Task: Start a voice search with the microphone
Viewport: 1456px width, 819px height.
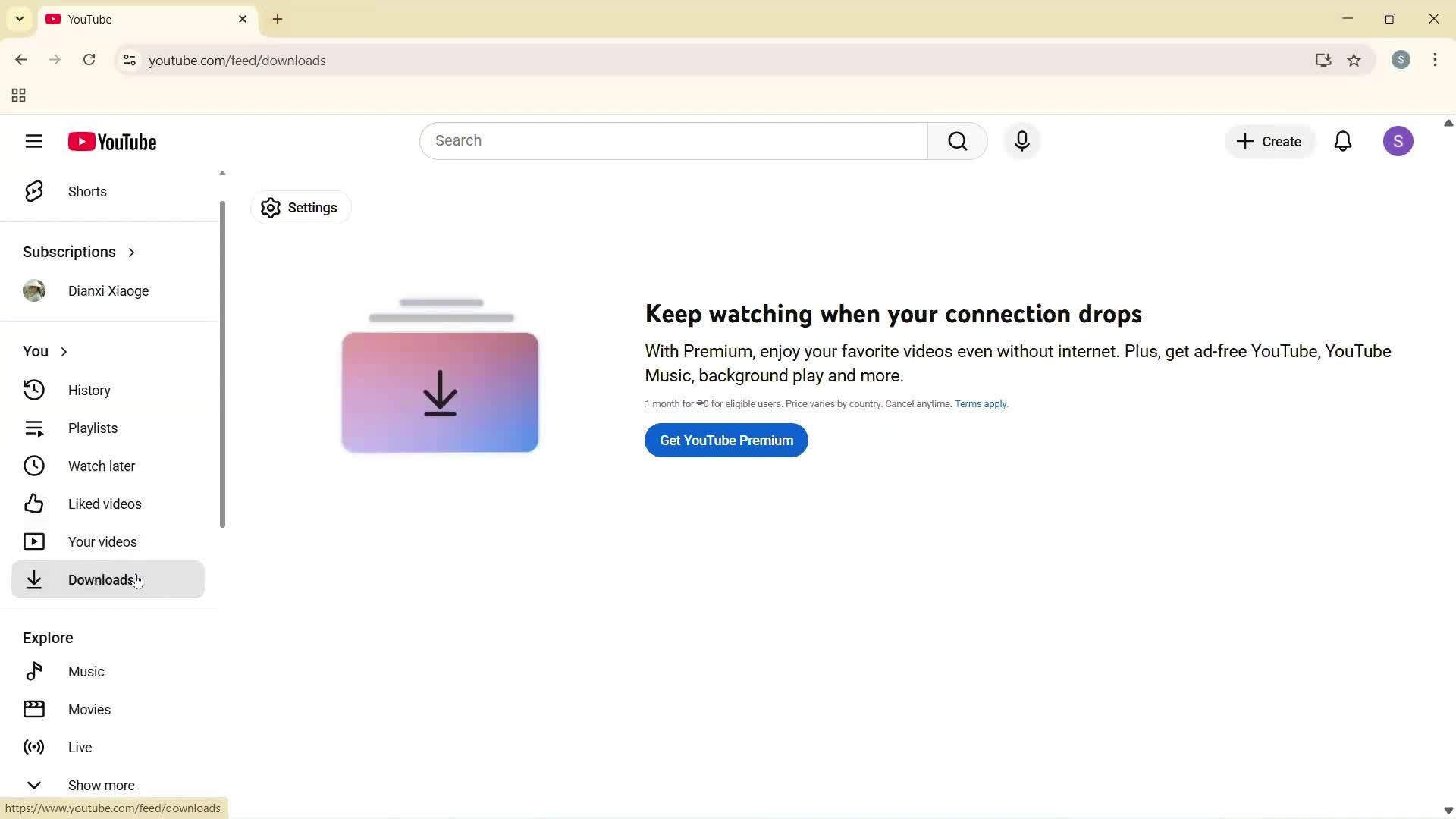Action: tap(1022, 141)
